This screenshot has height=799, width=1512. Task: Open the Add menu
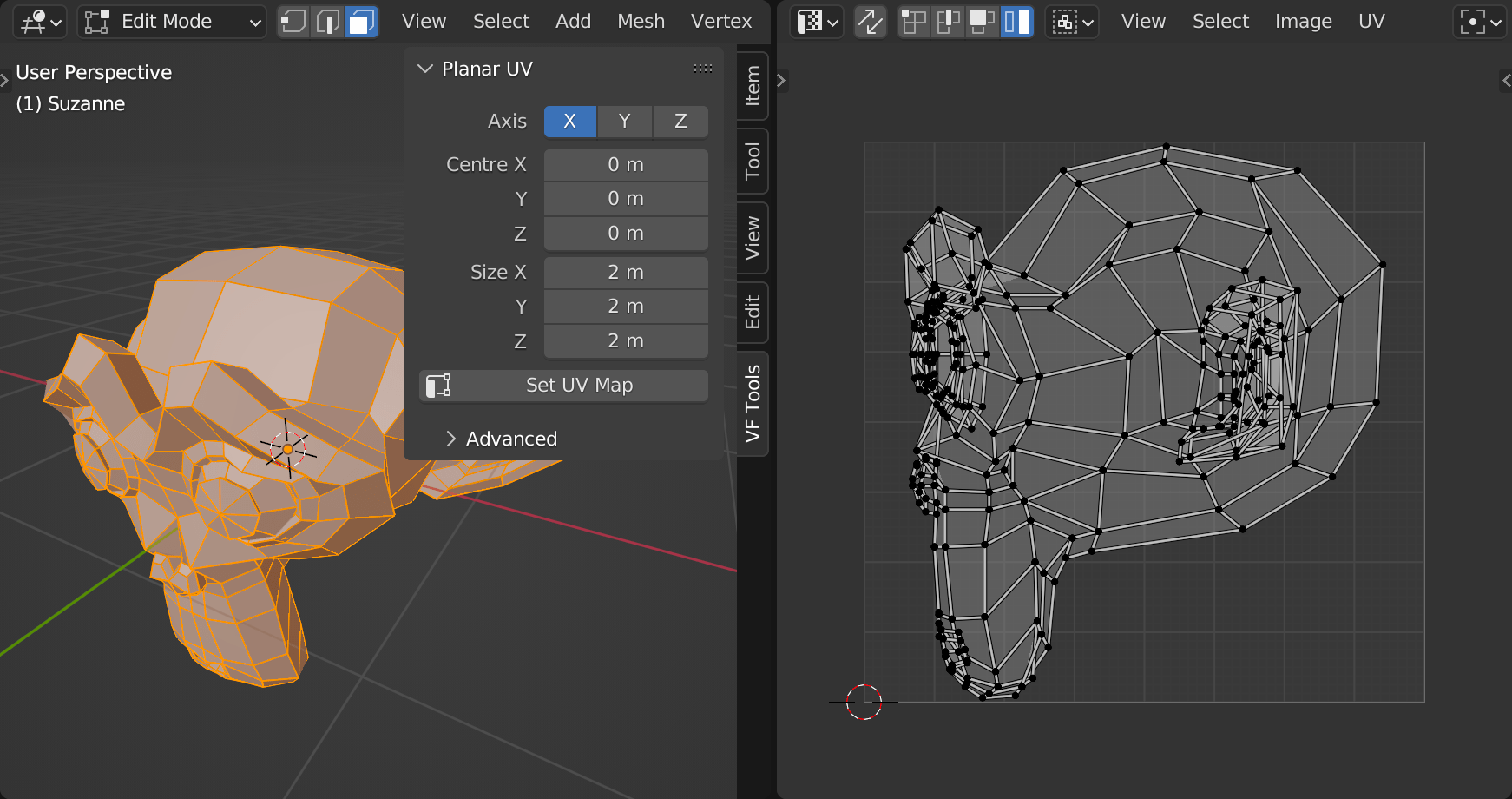coord(573,22)
